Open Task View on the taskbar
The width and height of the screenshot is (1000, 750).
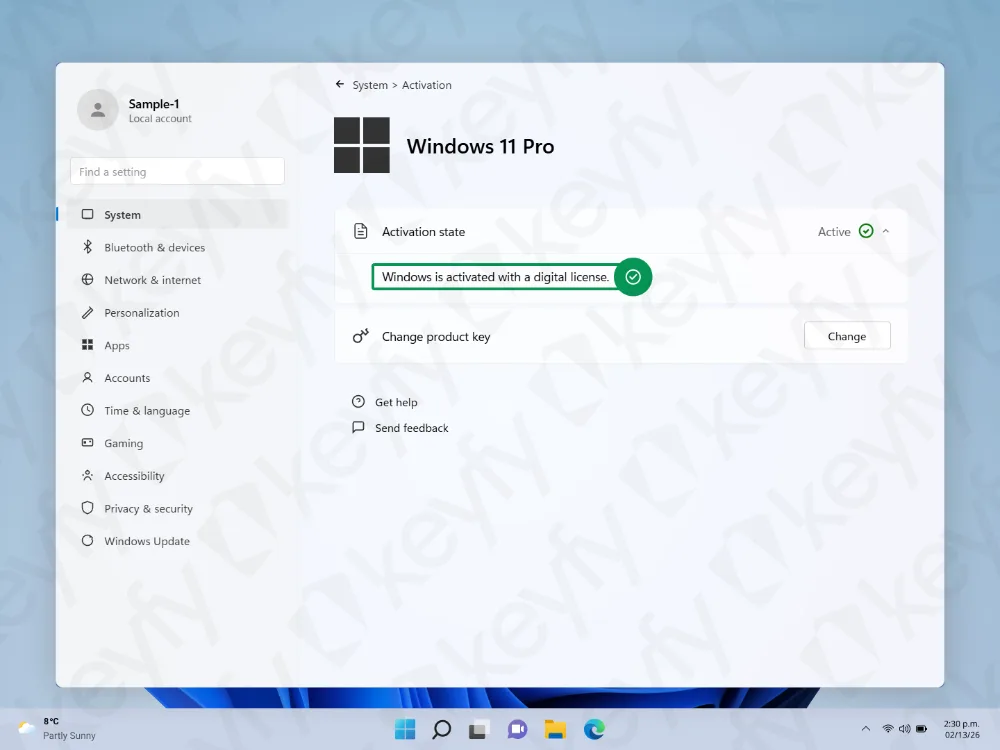479,728
